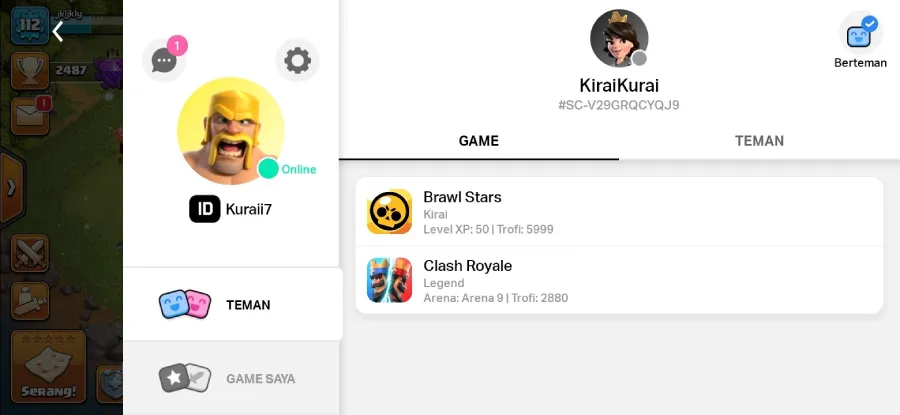The image size is (900, 415).
Task: Click the KiraiKurai profile avatar
Action: pos(619,38)
